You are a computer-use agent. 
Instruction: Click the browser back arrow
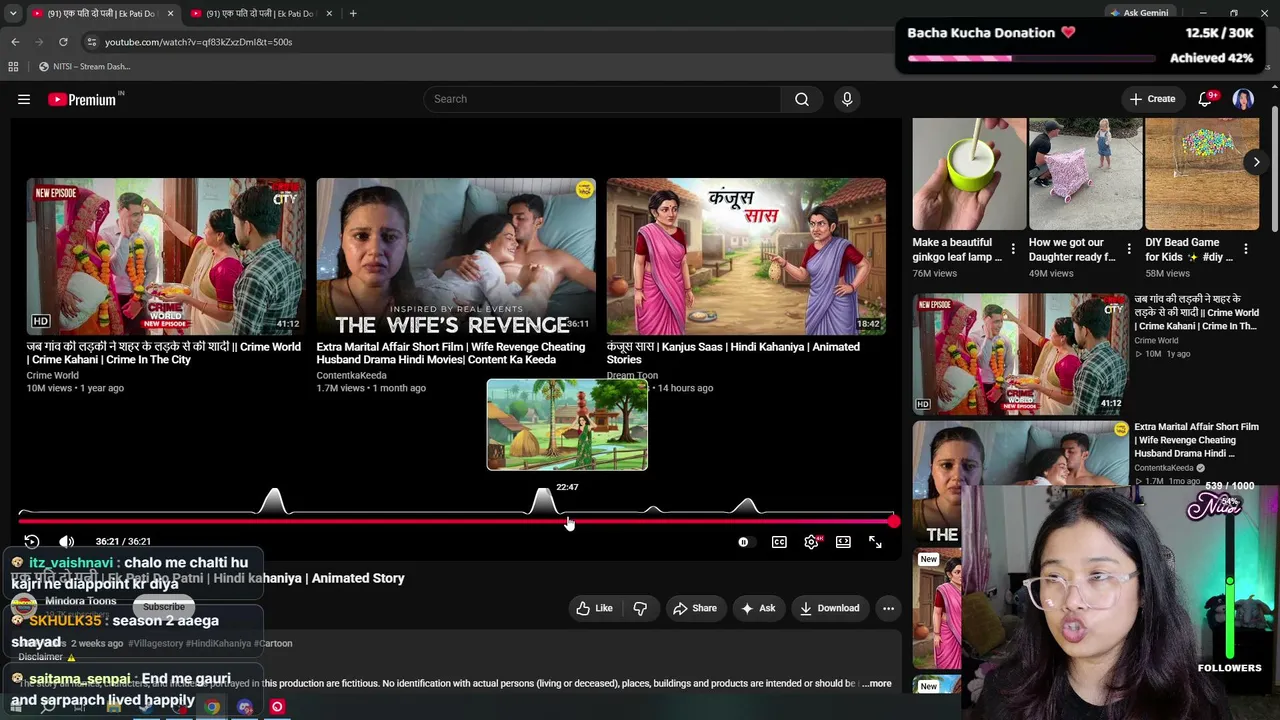pos(15,42)
